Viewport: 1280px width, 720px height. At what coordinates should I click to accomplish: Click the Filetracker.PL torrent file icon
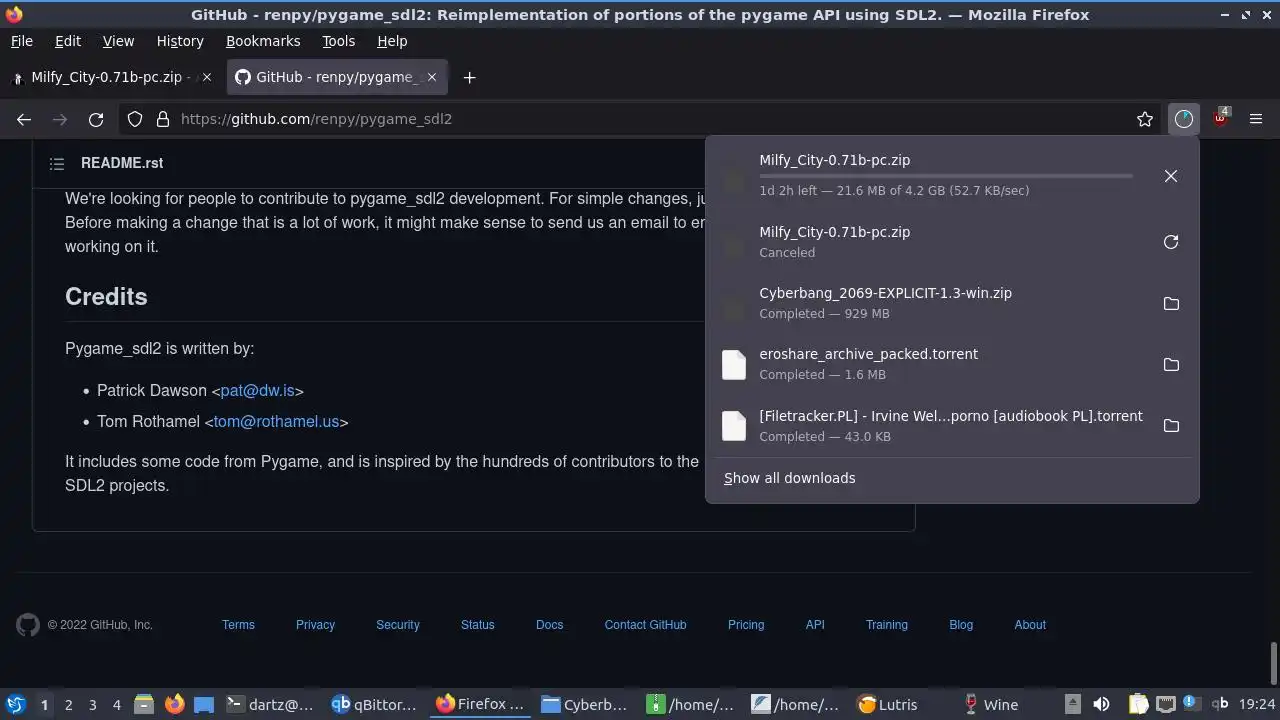(734, 426)
